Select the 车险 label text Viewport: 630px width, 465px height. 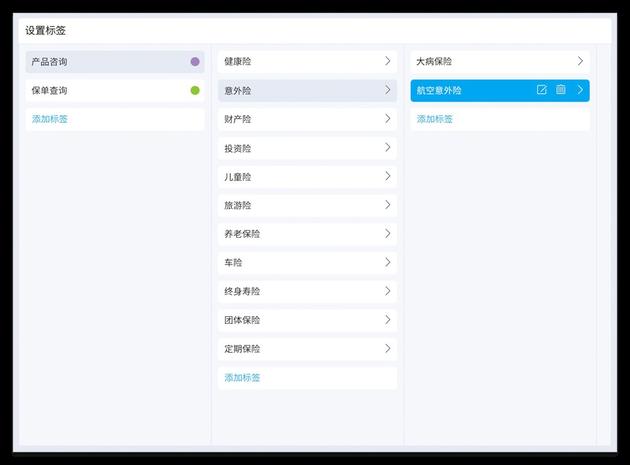click(x=233, y=263)
